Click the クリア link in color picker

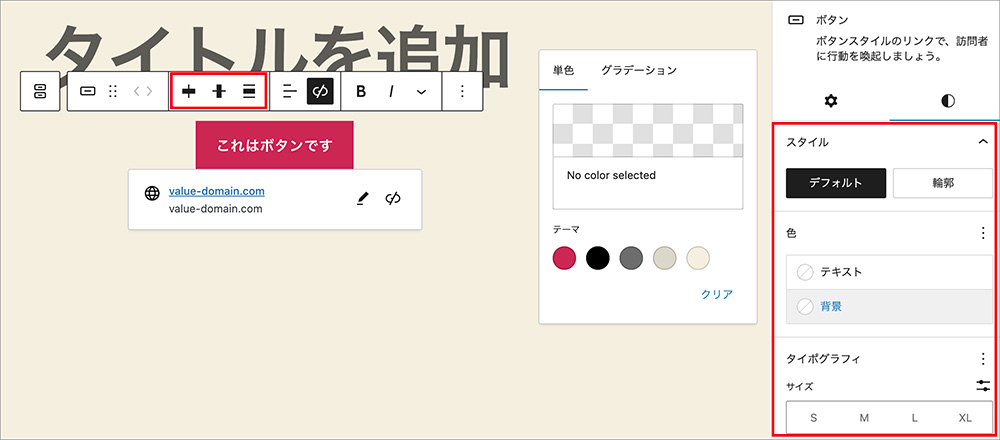click(x=716, y=294)
